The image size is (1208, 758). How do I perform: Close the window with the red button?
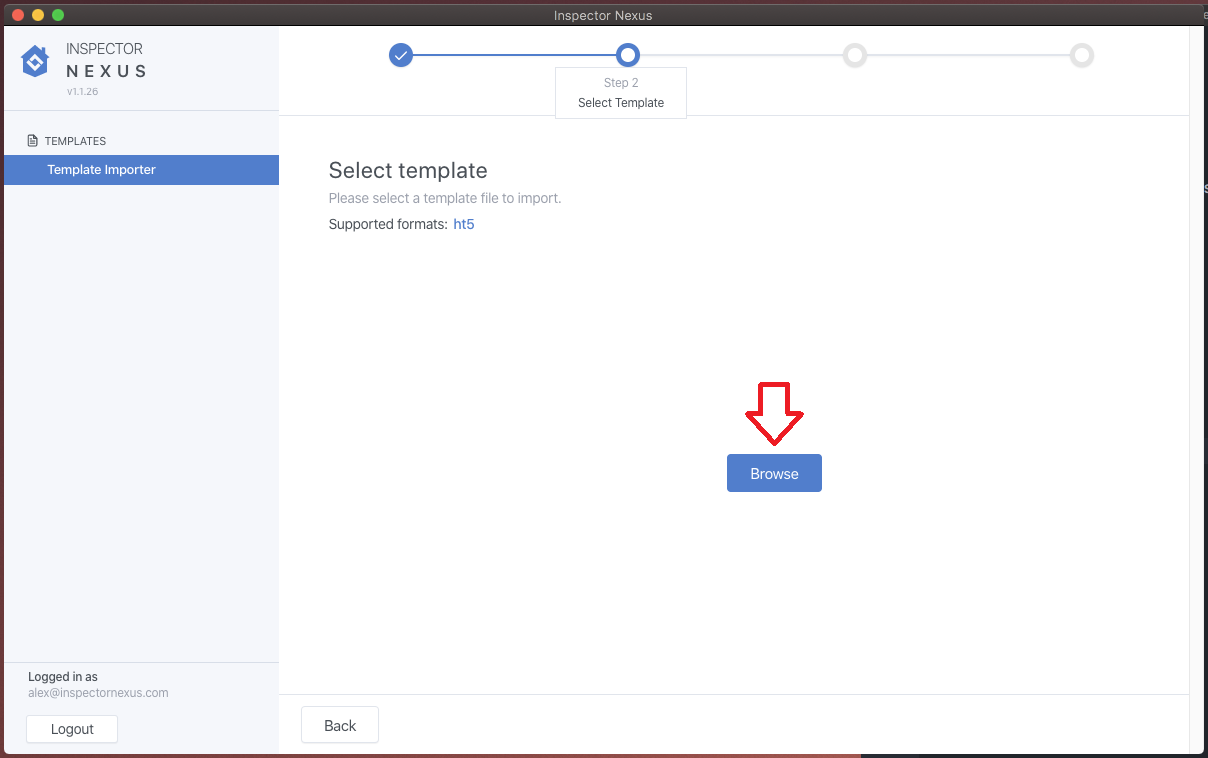(18, 15)
